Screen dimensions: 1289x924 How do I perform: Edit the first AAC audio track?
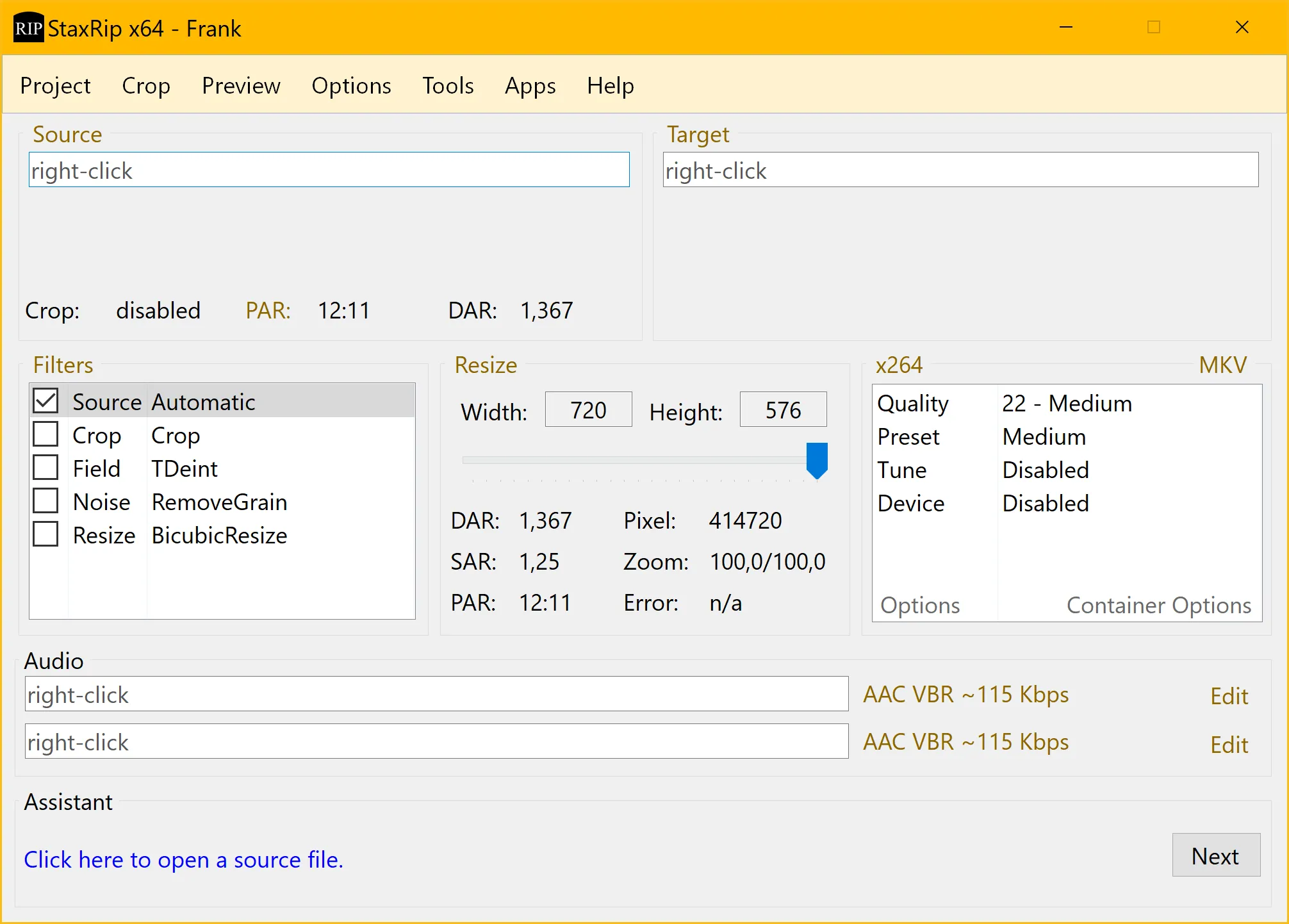point(1229,696)
